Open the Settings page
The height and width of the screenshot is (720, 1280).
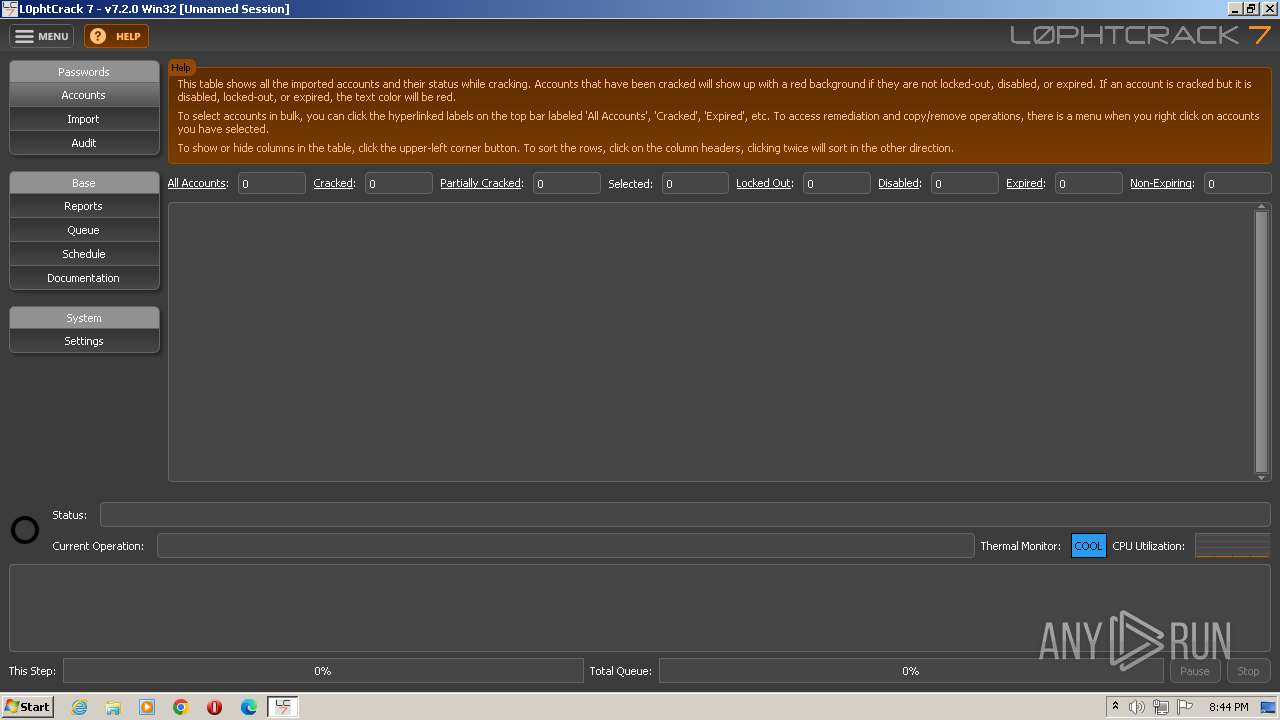[84, 341]
